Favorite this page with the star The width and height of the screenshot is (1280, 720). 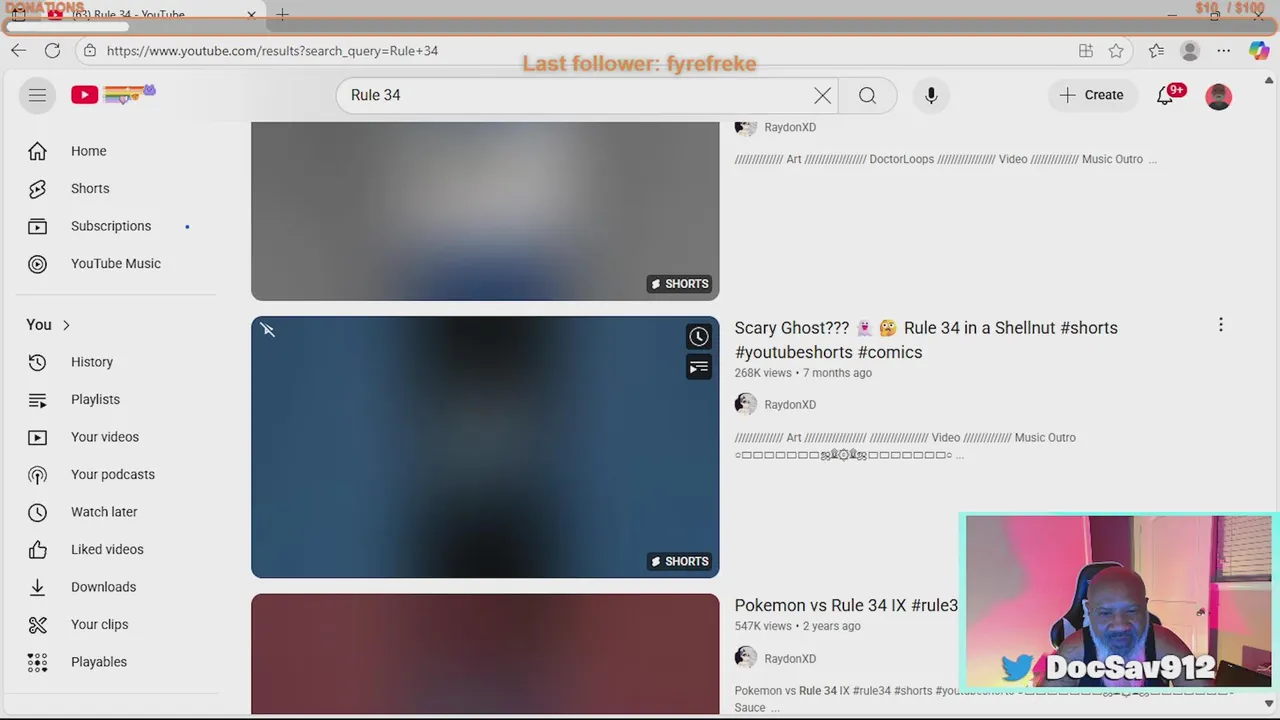pos(1116,51)
